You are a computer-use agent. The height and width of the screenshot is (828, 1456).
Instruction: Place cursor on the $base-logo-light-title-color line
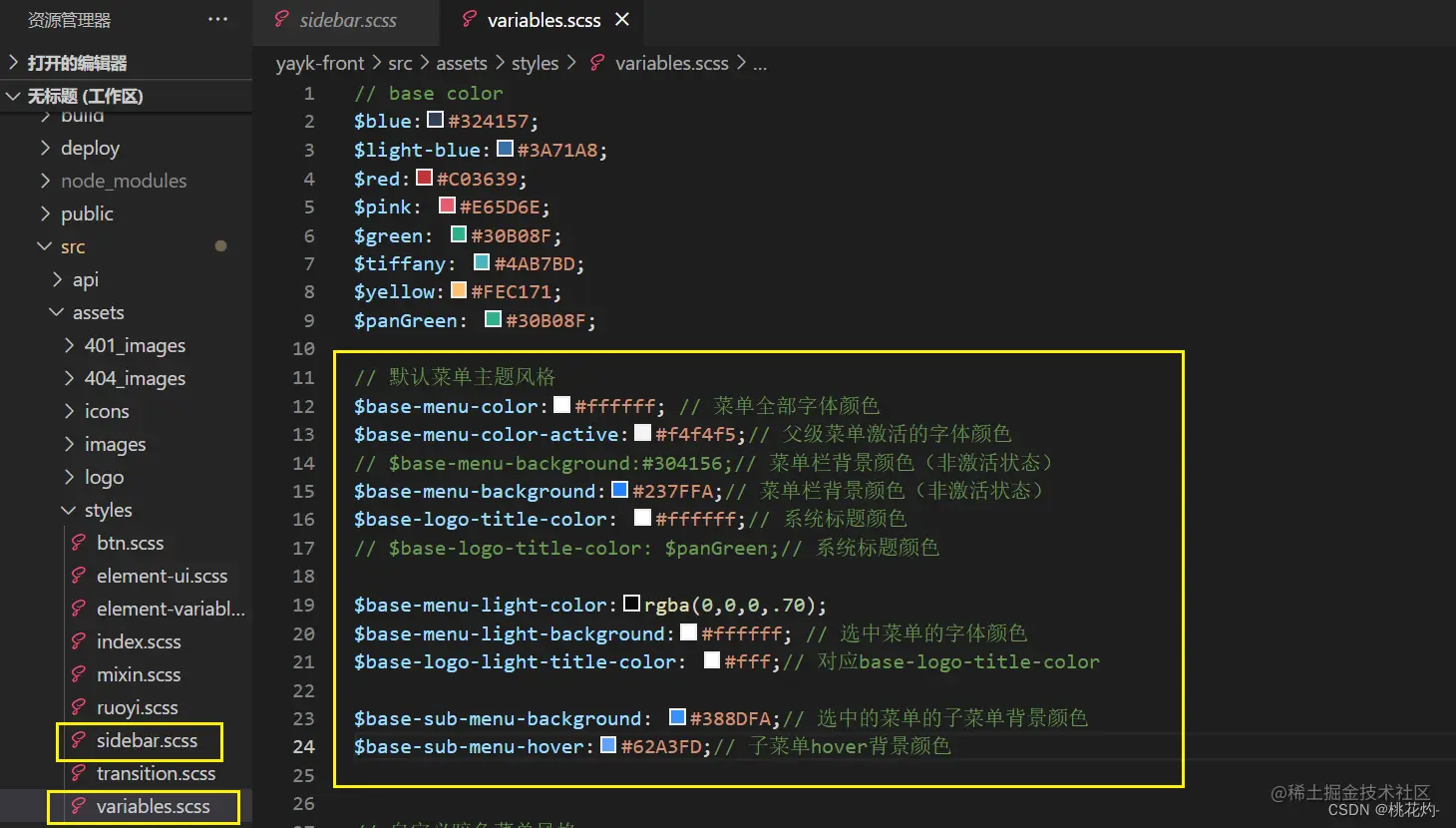[727, 661]
